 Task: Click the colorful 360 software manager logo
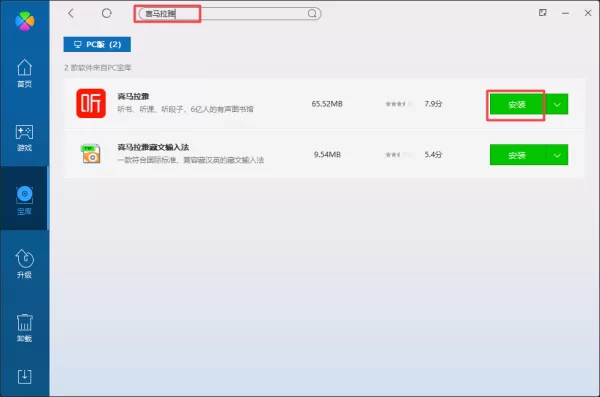24,21
